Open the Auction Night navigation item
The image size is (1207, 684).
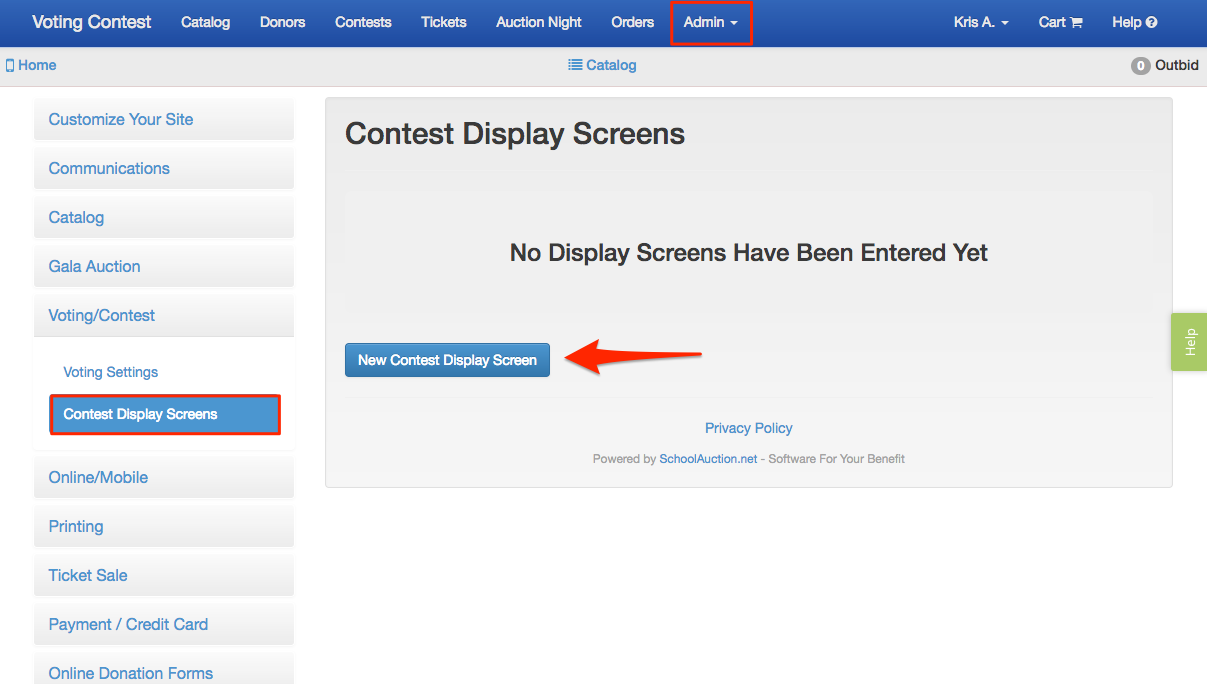click(539, 22)
